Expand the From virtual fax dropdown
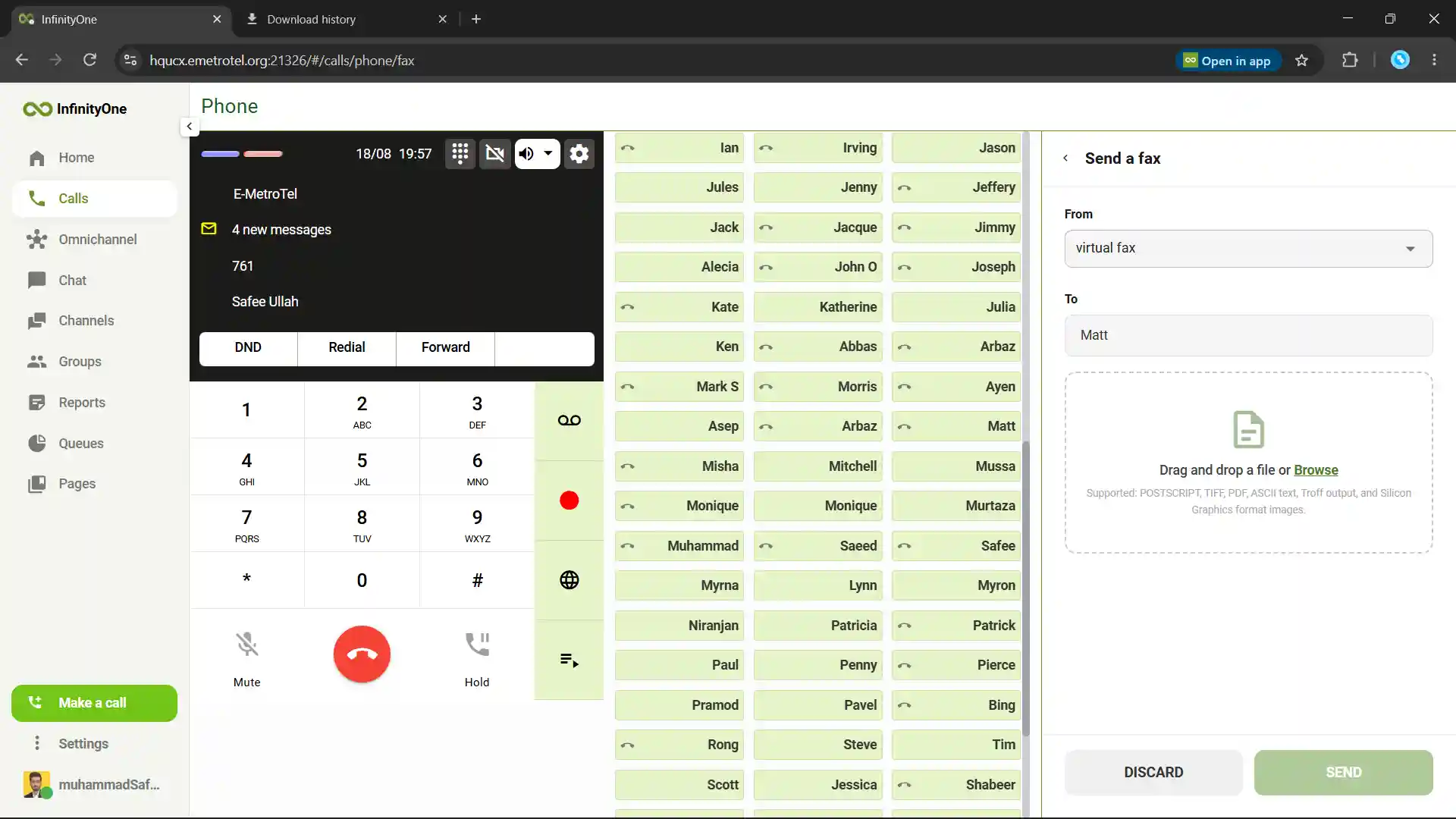The width and height of the screenshot is (1456, 819). pos(1248,249)
